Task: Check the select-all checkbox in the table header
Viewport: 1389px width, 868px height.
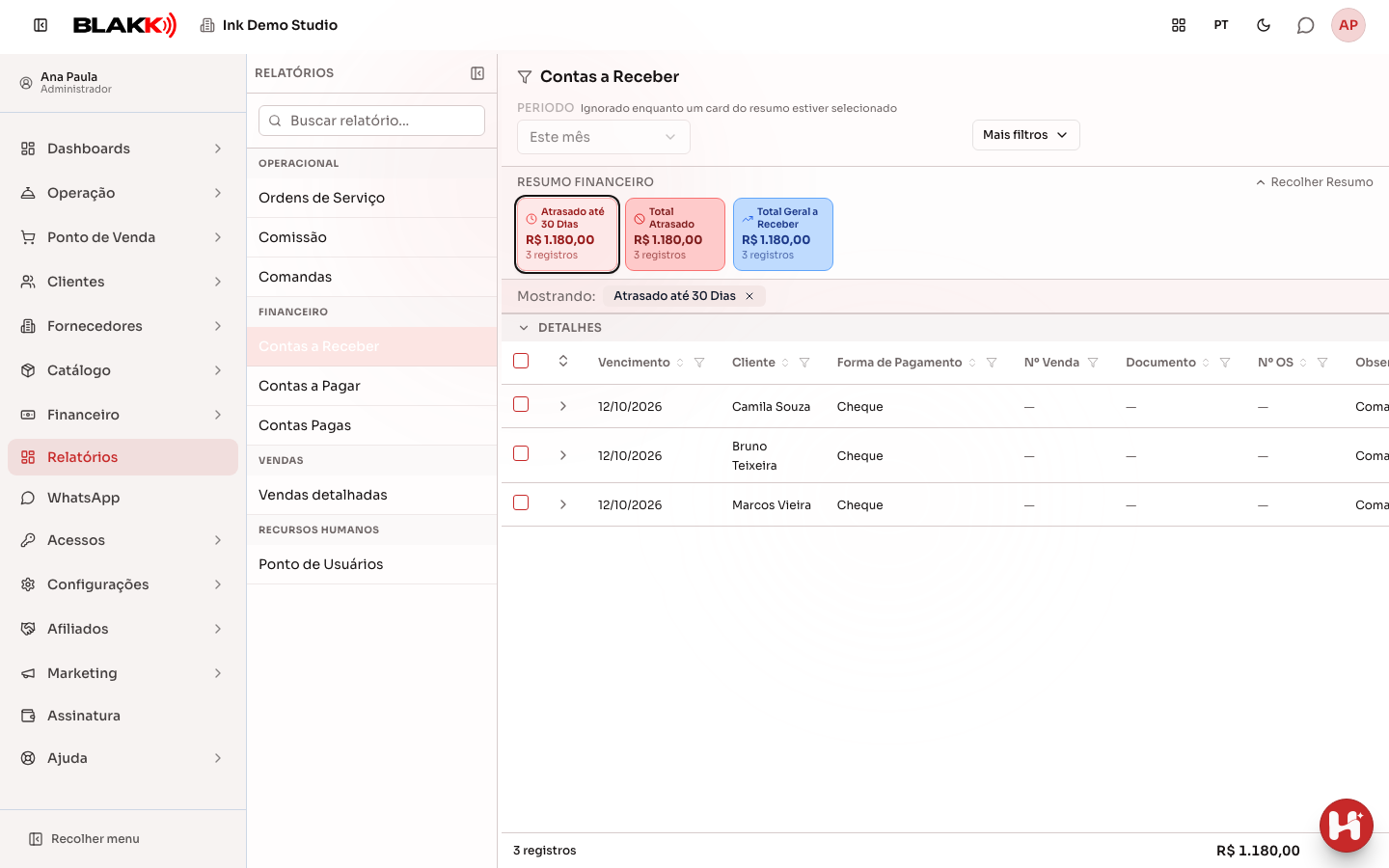Action: (521, 361)
